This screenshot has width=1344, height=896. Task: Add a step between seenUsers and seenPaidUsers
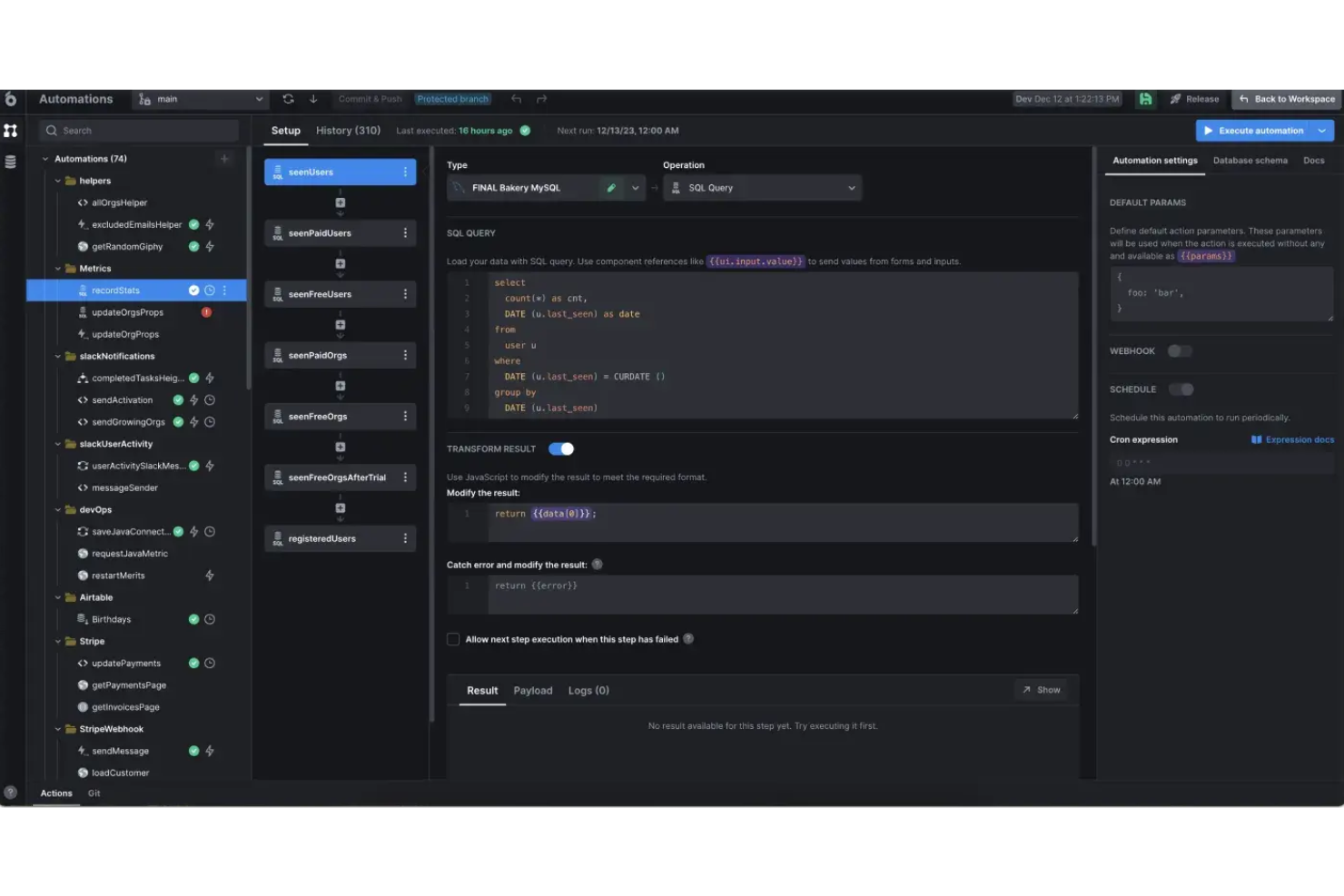coord(340,202)
